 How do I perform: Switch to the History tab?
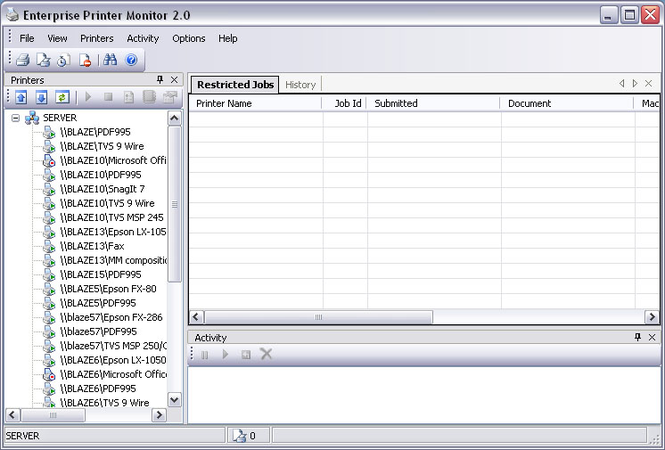click(x=300, y=85)
